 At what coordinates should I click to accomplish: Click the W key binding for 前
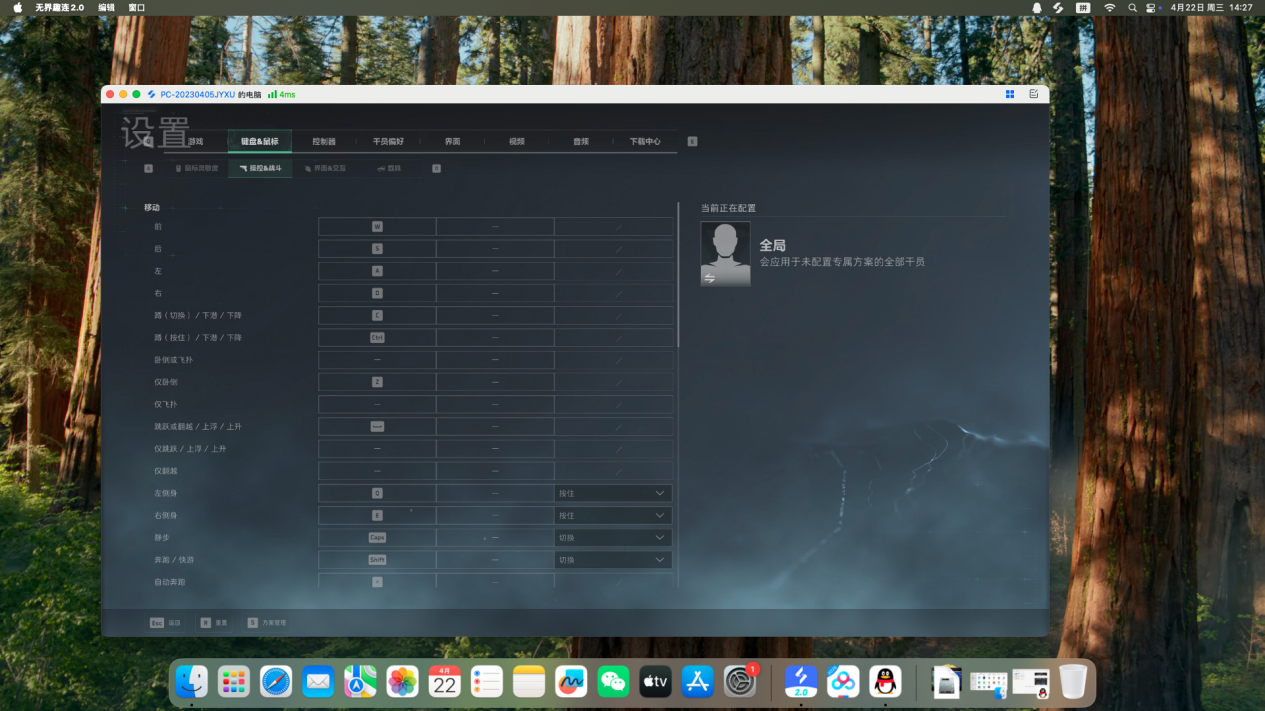(377, 227)
